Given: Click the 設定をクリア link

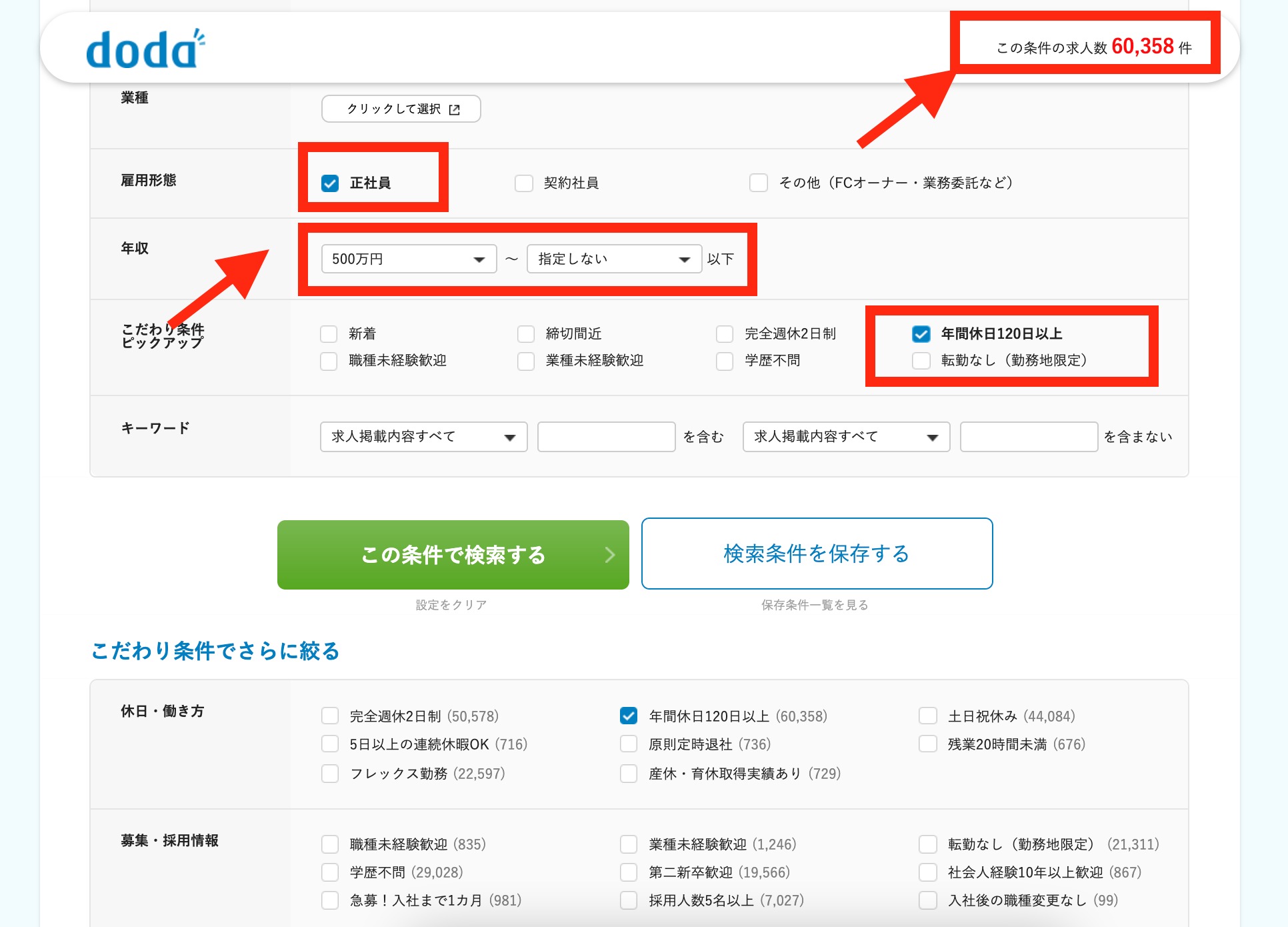Looking at the screenshot, I should [x=451, y=605].
